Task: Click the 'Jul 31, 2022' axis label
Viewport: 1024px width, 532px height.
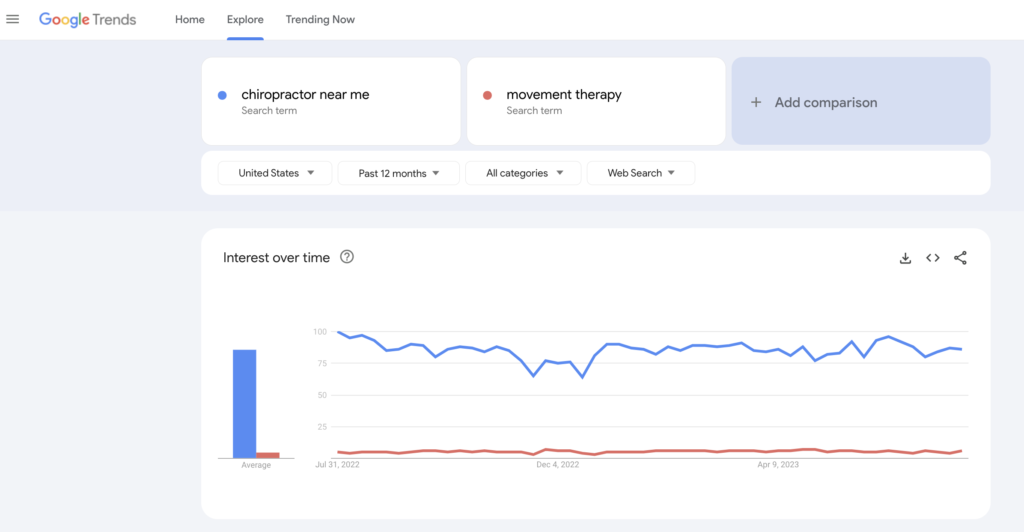Action: coord(337,465)
